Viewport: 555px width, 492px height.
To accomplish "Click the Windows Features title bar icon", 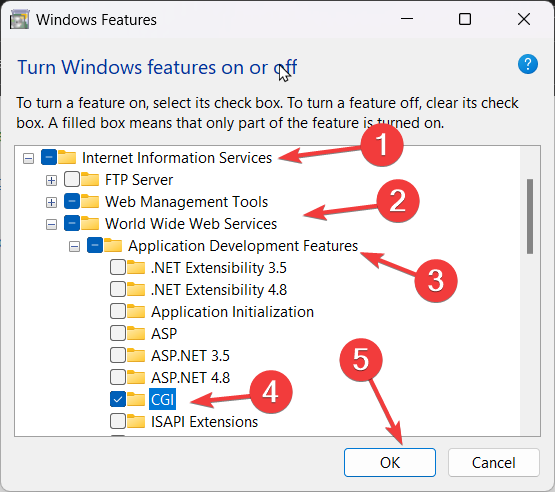I will 19,20.
